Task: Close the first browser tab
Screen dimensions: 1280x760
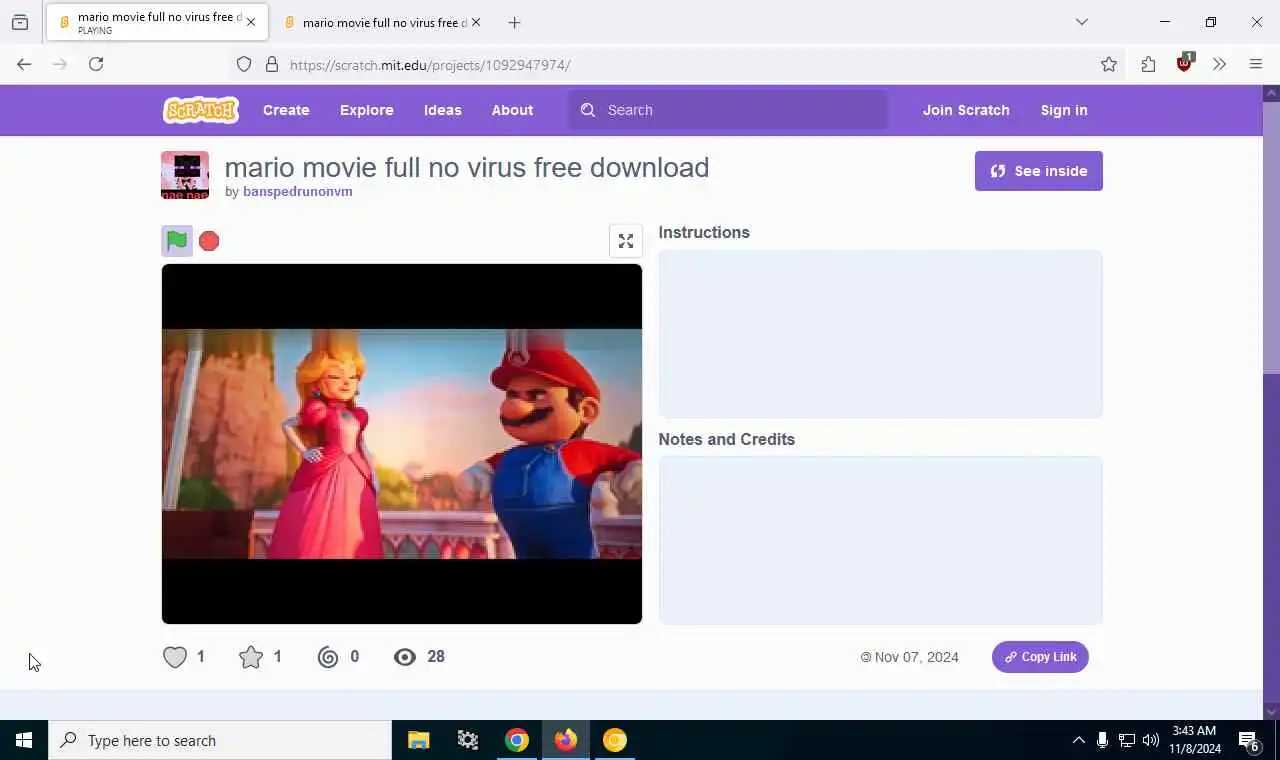Action: click(x=251, y=22)
